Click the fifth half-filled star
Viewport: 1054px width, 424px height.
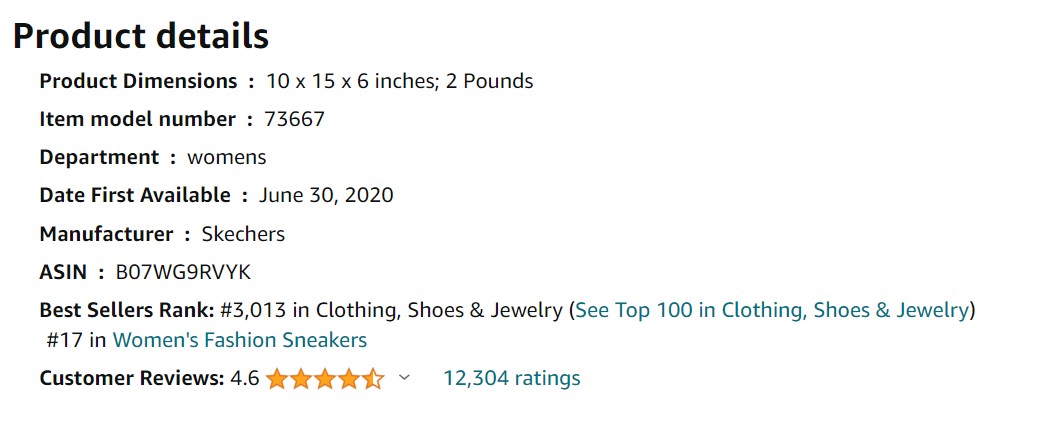pyautogui.click(x=372, y=379)
